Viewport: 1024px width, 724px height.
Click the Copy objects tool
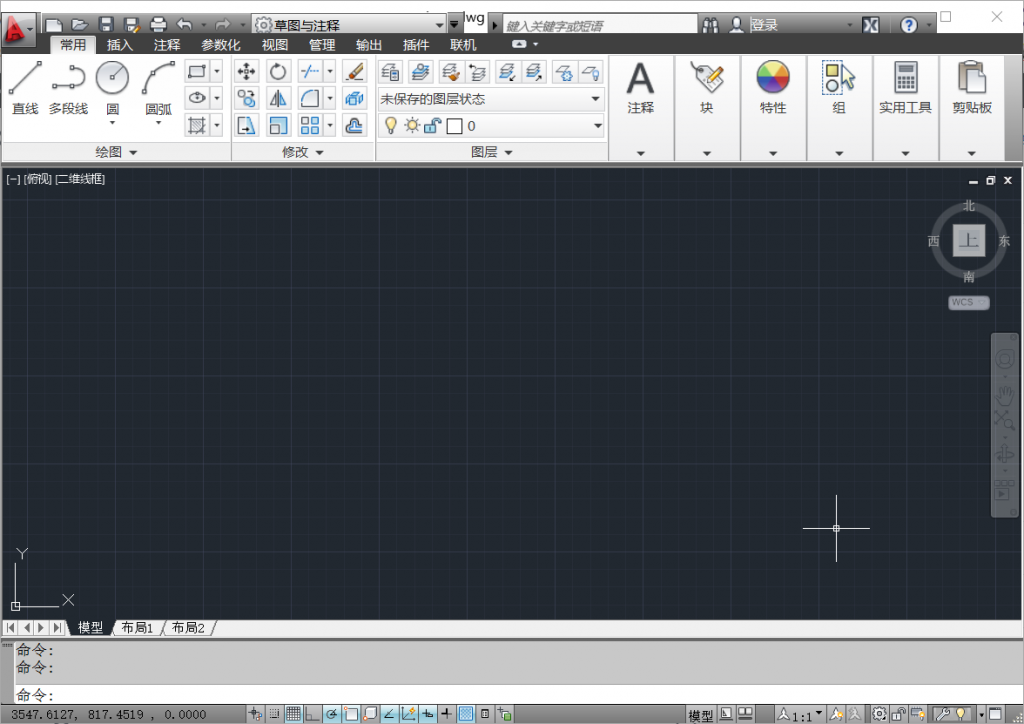pyautogui.click(x=246, y=98)
